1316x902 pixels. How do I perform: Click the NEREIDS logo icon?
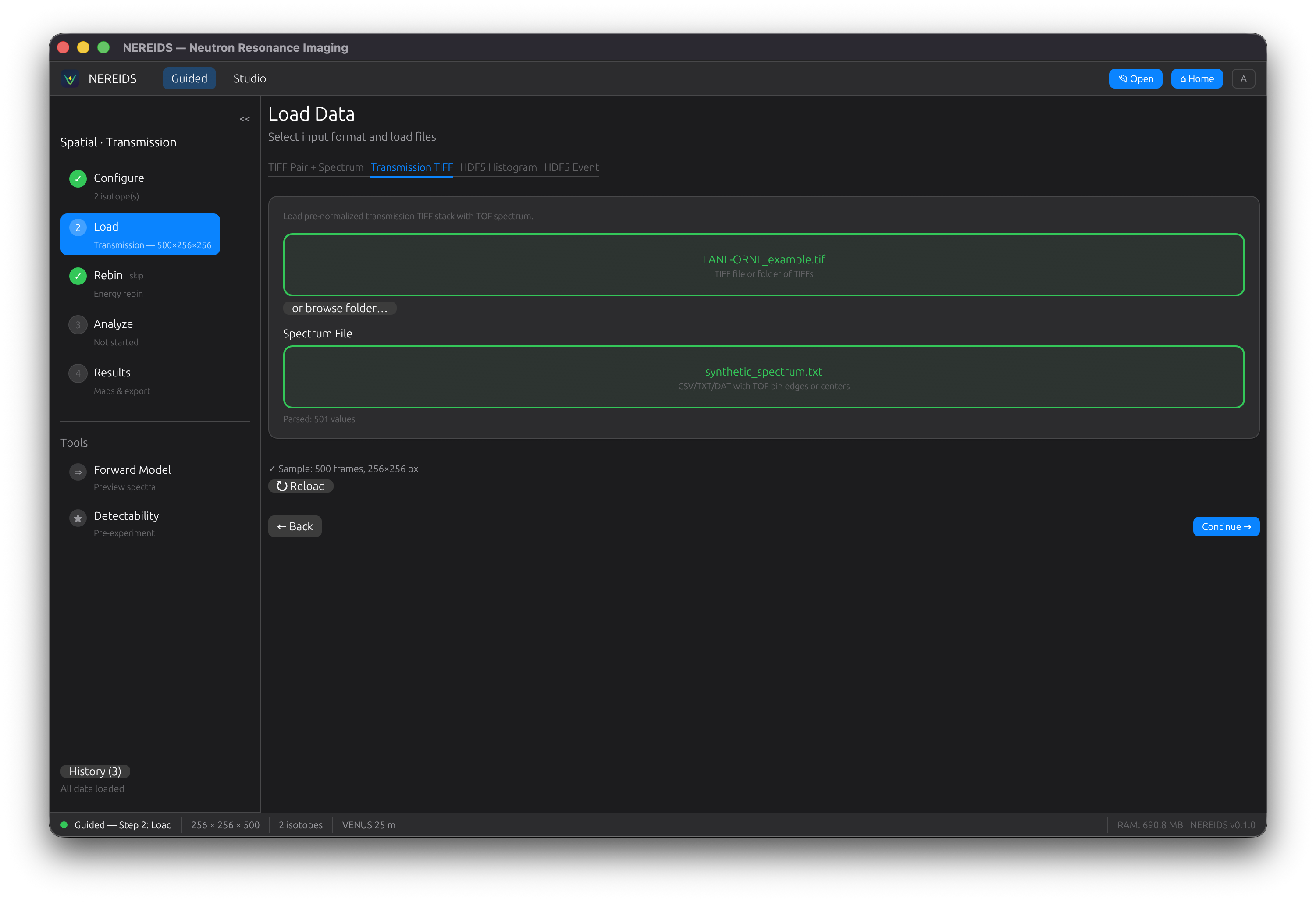click(70, 79)
